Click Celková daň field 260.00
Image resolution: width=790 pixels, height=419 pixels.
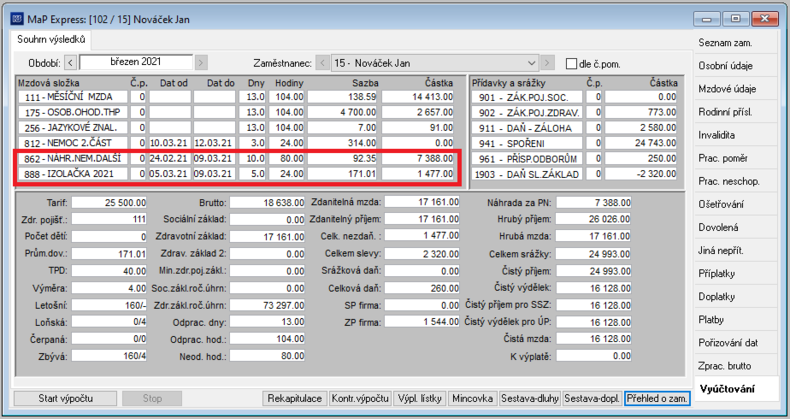coord(422,289)
